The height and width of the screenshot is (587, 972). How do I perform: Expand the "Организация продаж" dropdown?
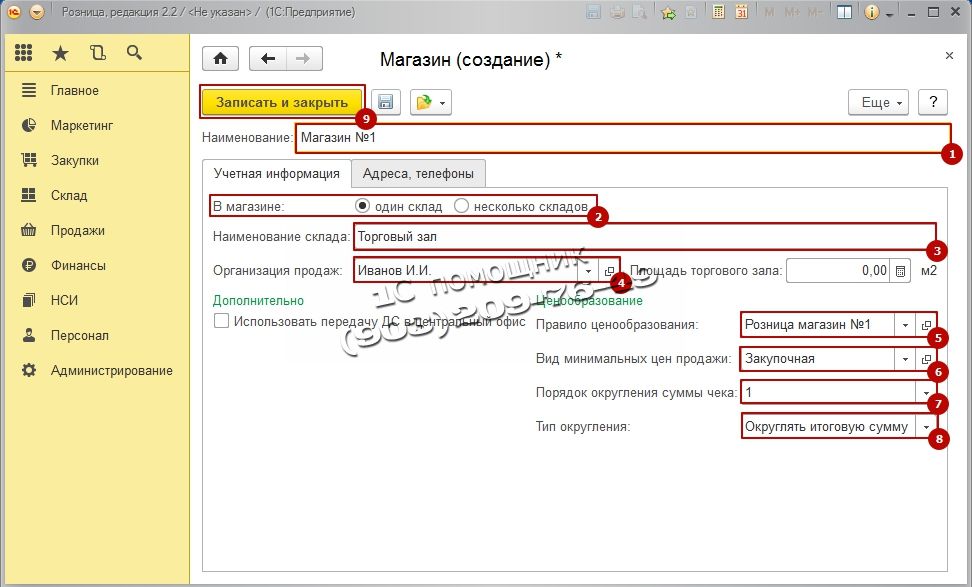(x=588, y=271)
